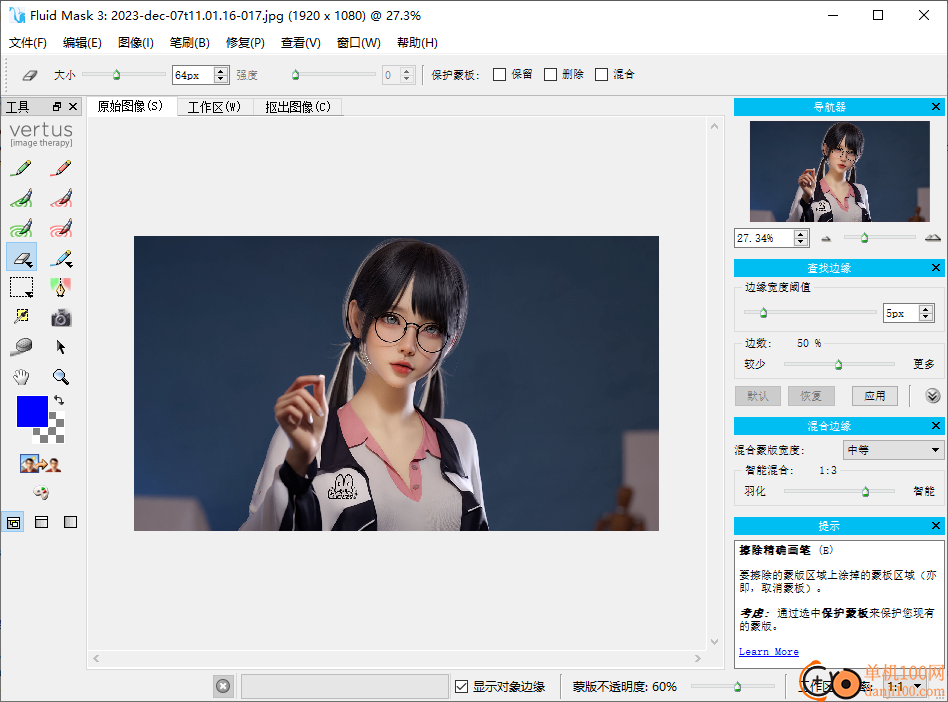Select the red Delete local brush tool
This screenshot has width=948, height=702.
pyautogui.click(x=61, y=198)
